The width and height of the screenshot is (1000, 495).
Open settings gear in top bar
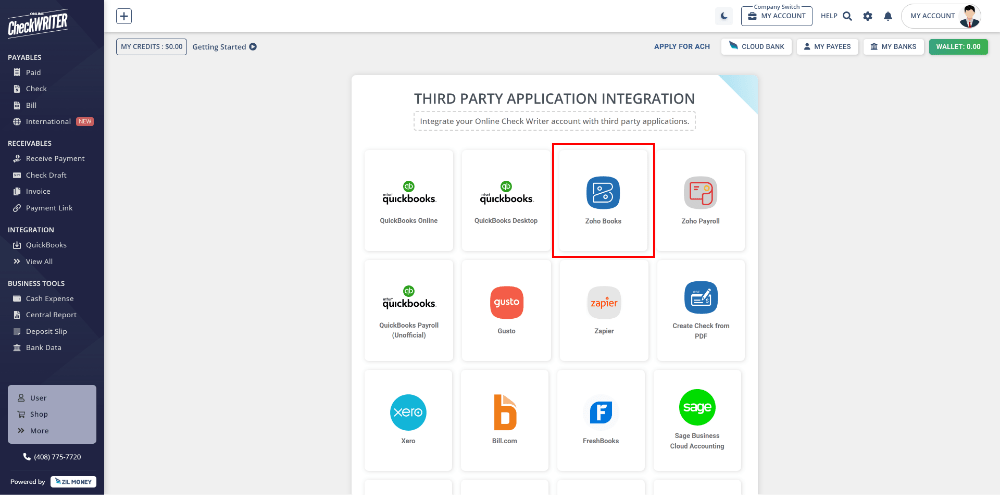click(867, 16)
